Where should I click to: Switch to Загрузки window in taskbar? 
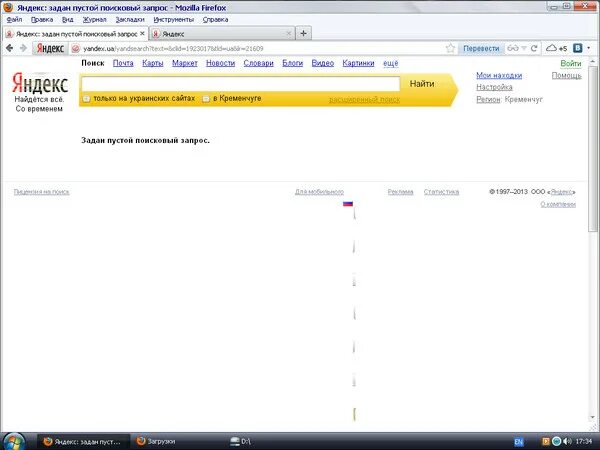pyautogui.click(x=156, y=441)
